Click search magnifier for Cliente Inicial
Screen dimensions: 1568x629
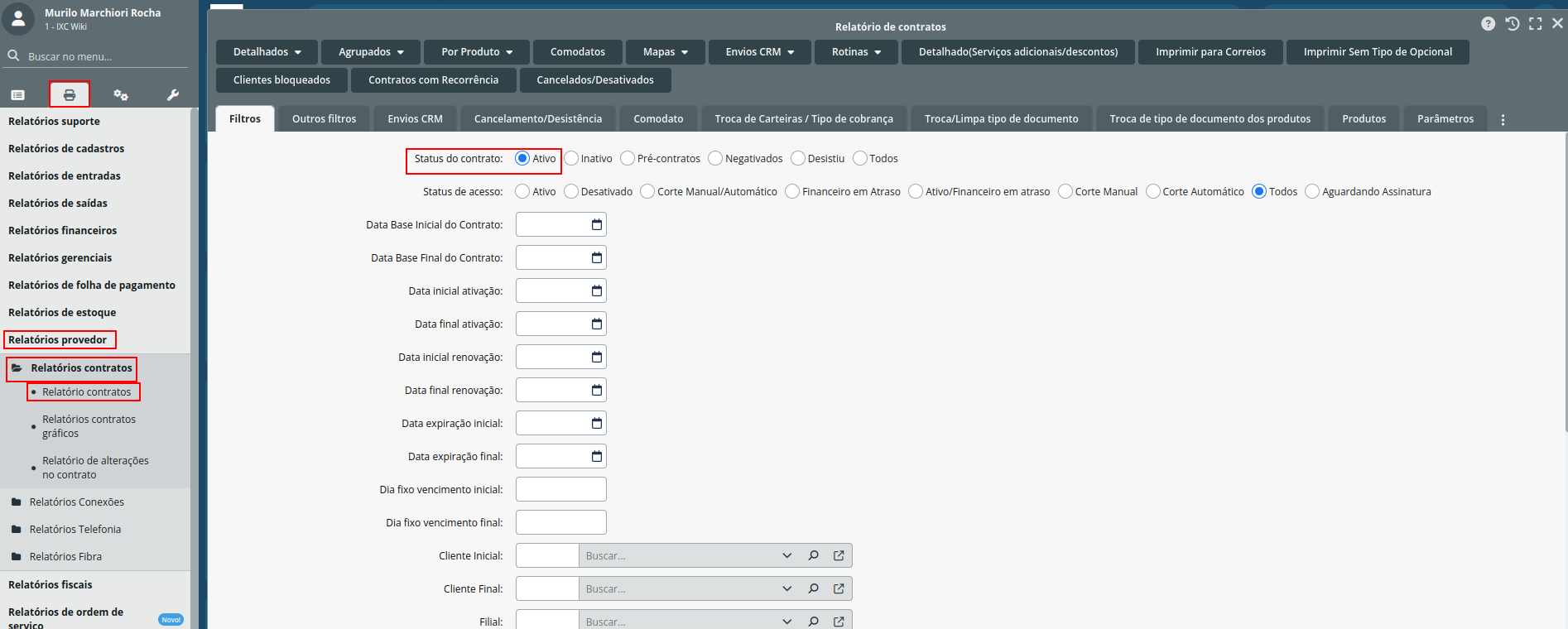tap(814, 555)
